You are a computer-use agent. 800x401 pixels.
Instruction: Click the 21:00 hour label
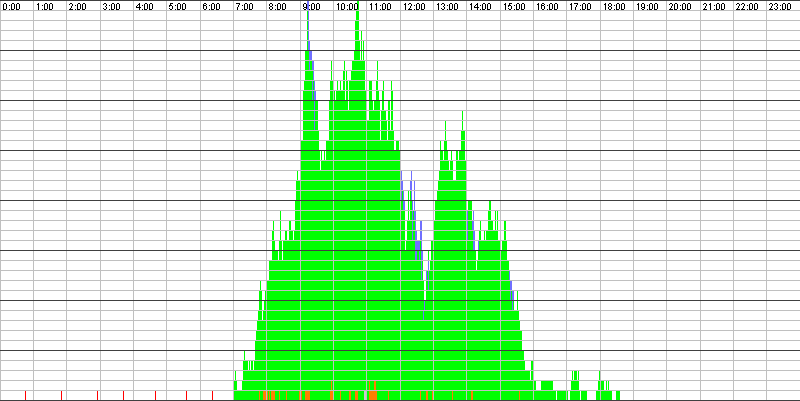pyautogui.click(x=713, y=7)
